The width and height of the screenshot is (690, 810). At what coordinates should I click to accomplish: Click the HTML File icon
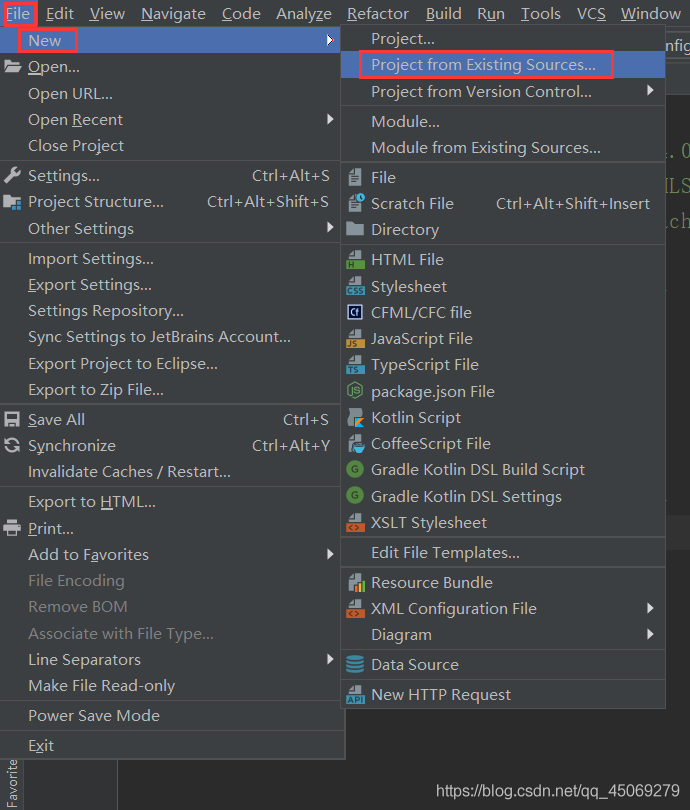pos(355,260)
